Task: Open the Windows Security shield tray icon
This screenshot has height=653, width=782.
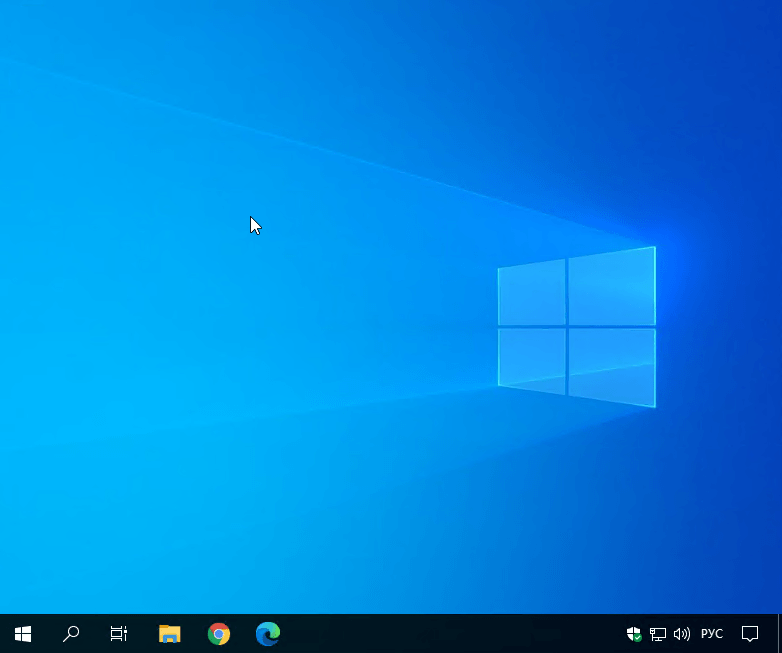Action: [x=634, y=634]
